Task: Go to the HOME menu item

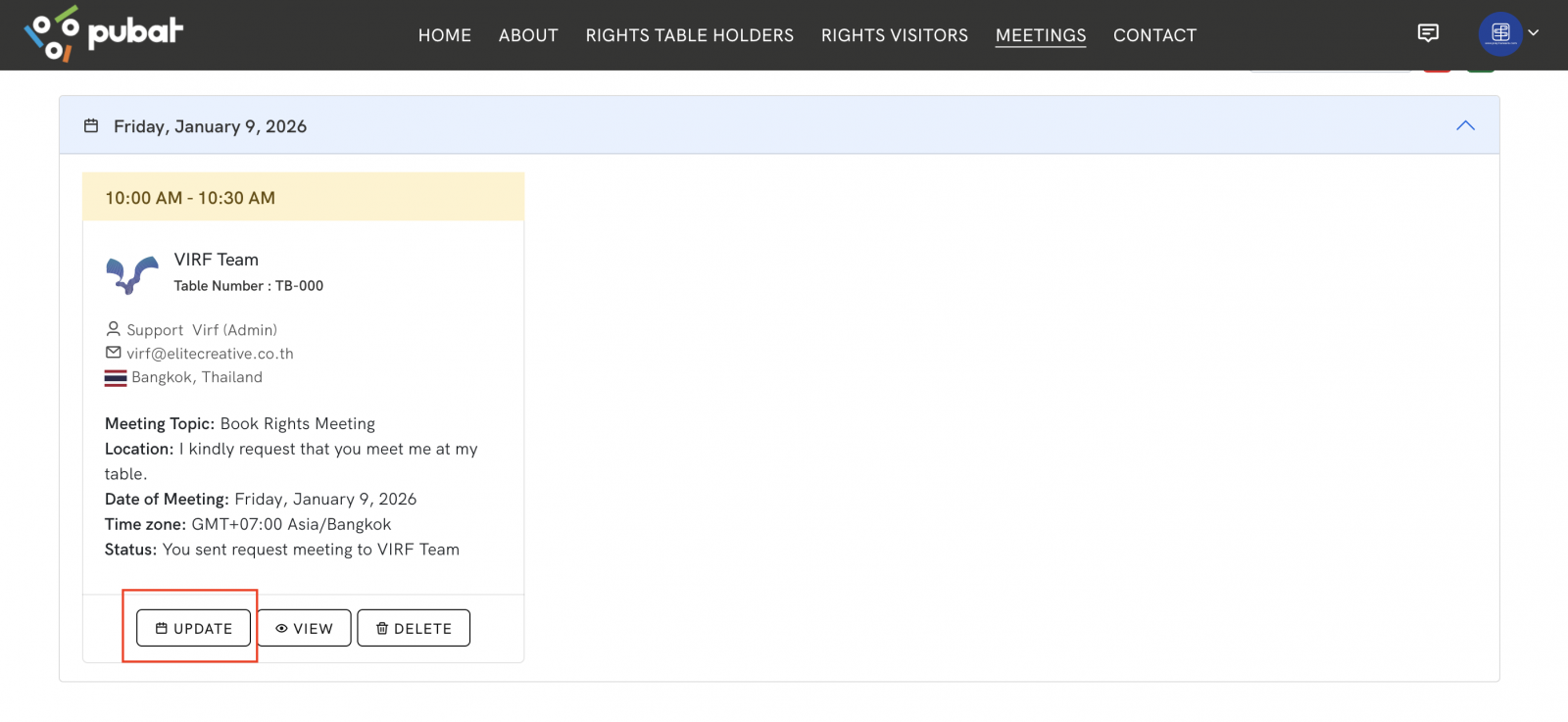Action: (445, 35)
